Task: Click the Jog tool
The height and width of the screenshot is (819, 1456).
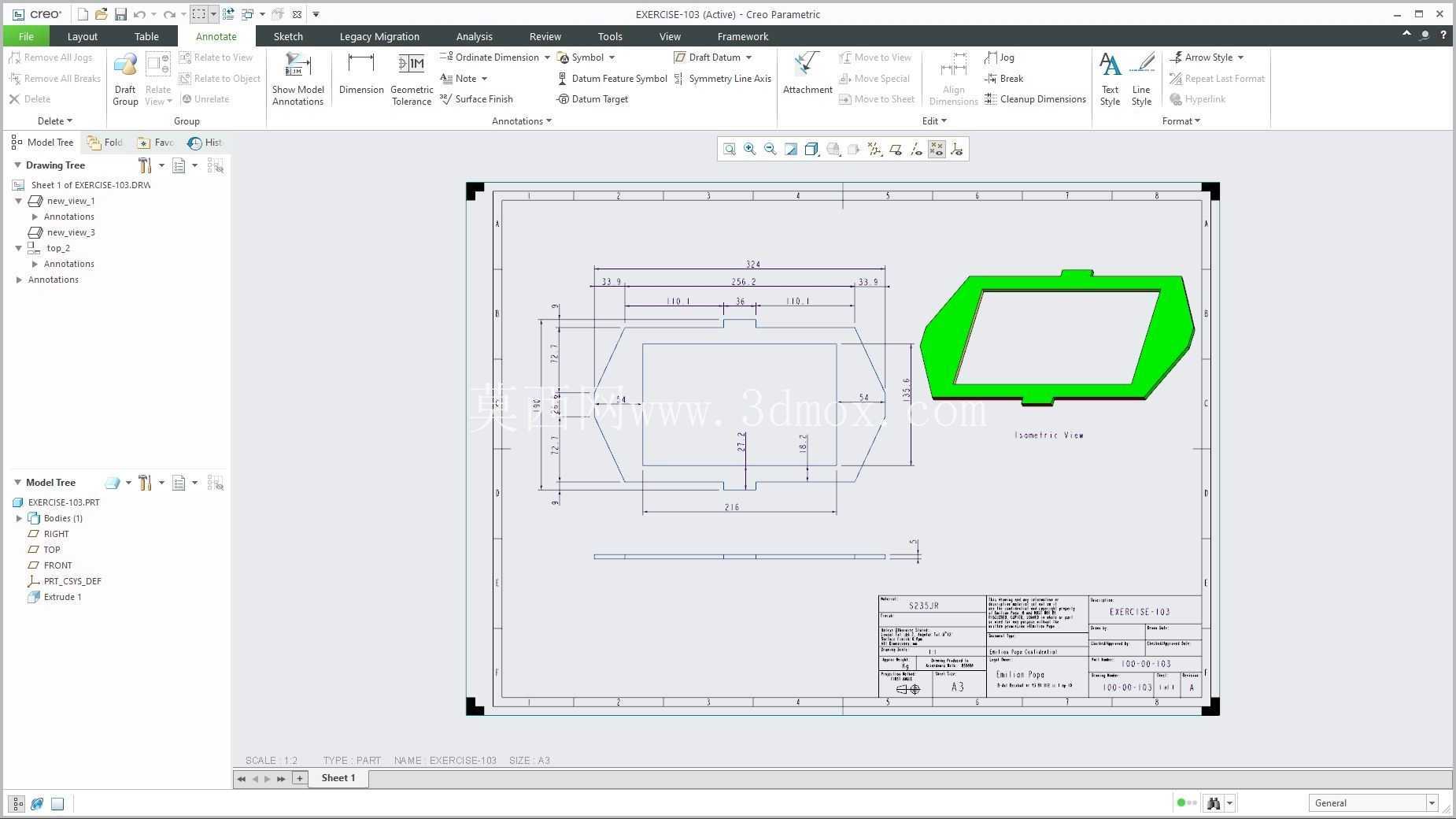Action: click(x=1000, y=57)
